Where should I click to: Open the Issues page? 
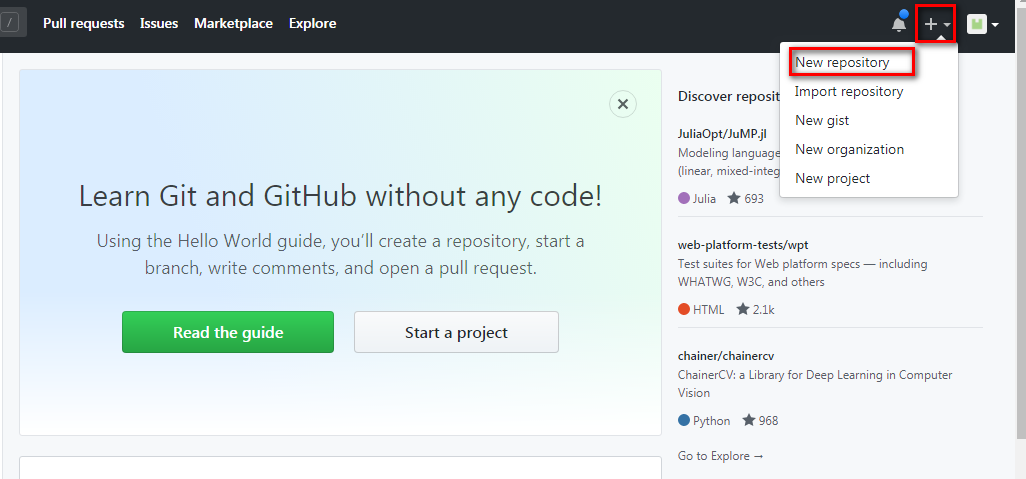click(159, 24)
